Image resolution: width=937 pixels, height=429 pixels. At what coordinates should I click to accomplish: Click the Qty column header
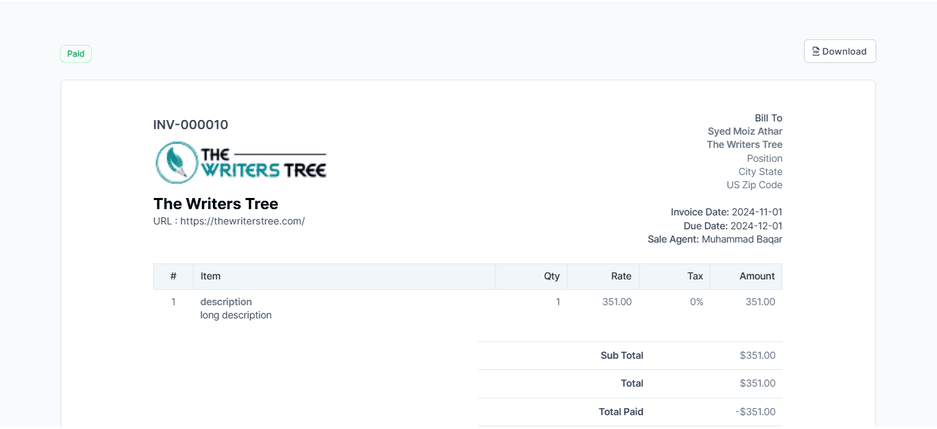pyautogui.click(x=551, y=276)
